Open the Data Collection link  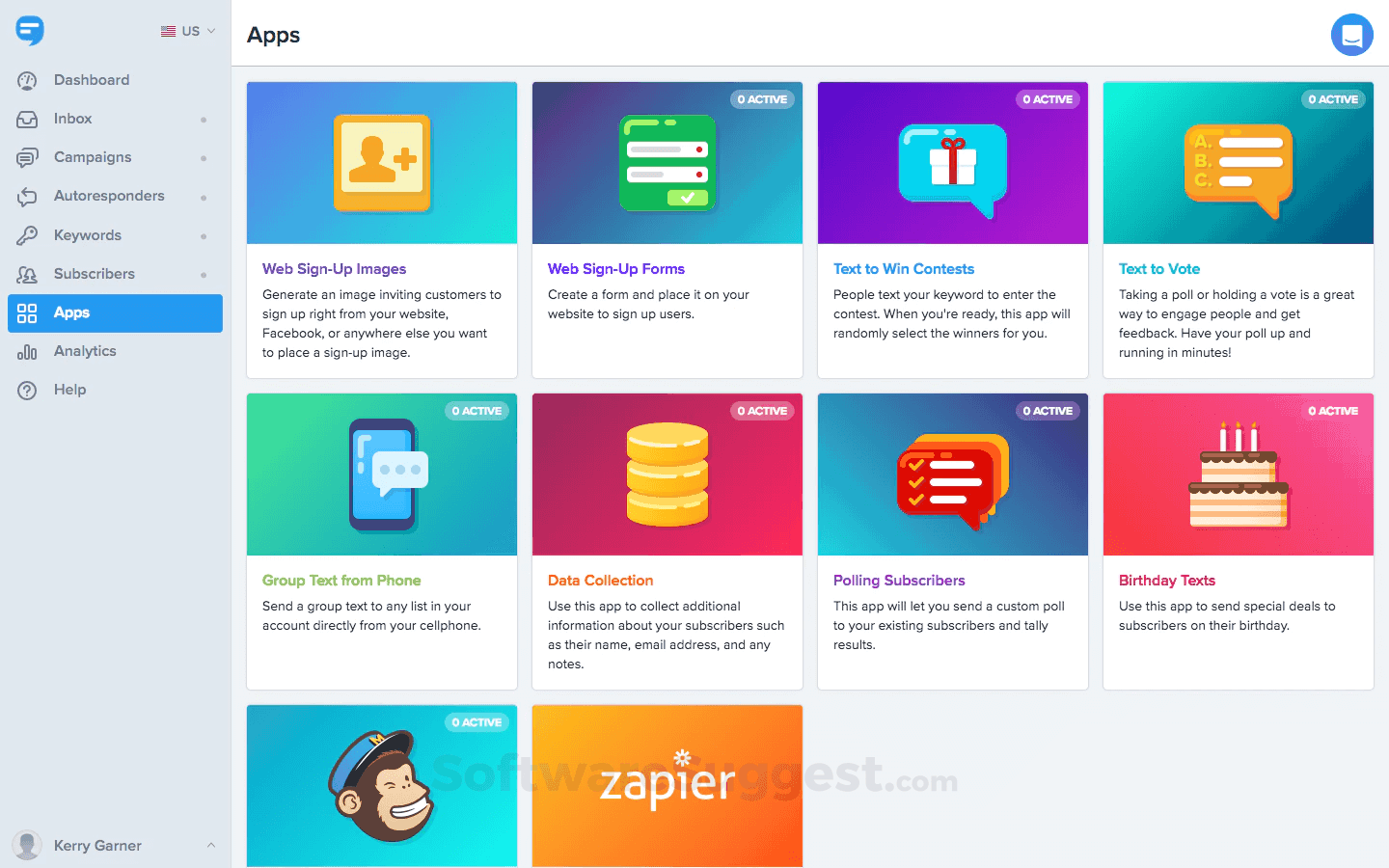point(600,581)
